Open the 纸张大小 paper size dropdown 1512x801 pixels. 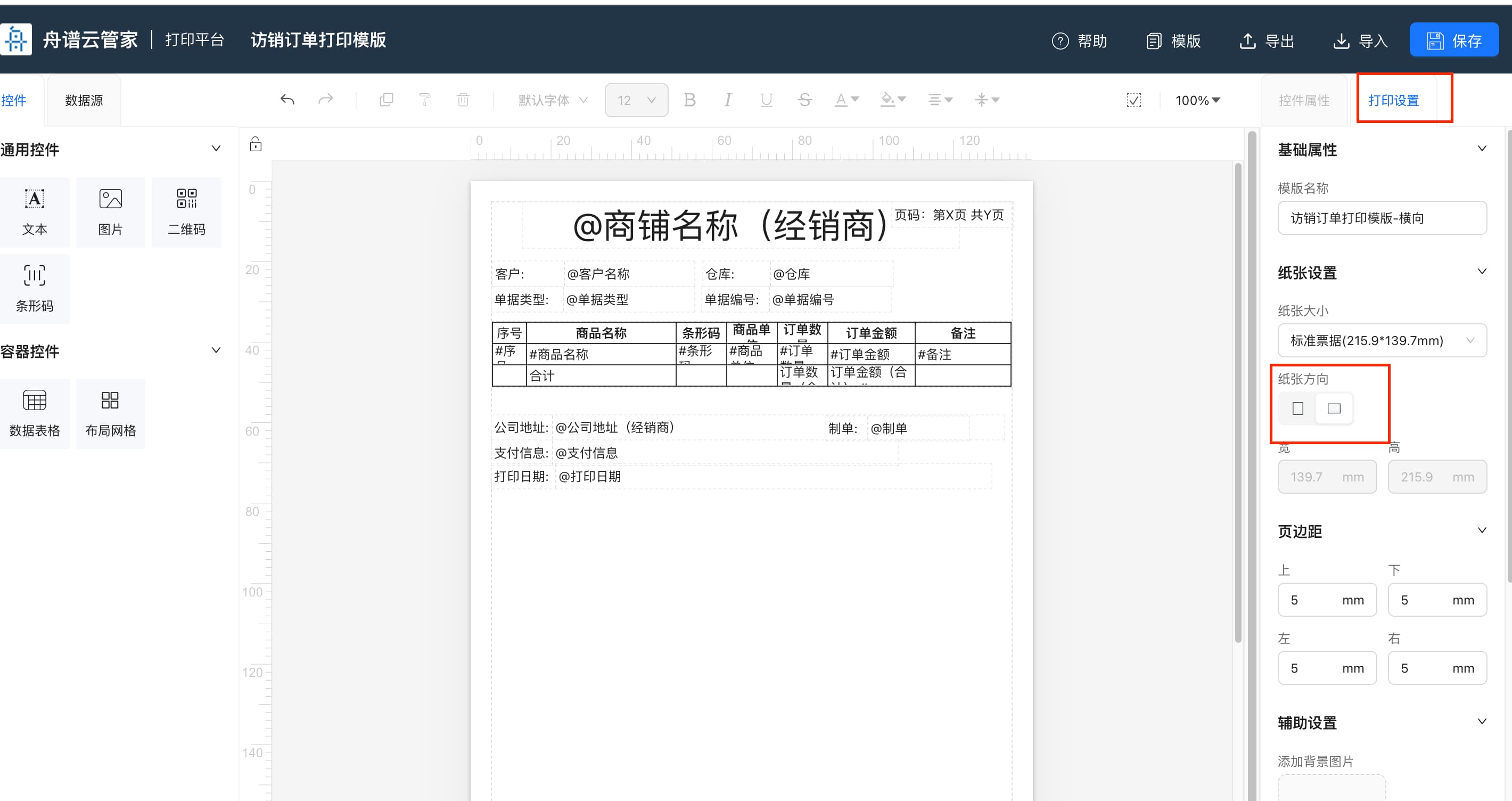tap(1382, 341)
